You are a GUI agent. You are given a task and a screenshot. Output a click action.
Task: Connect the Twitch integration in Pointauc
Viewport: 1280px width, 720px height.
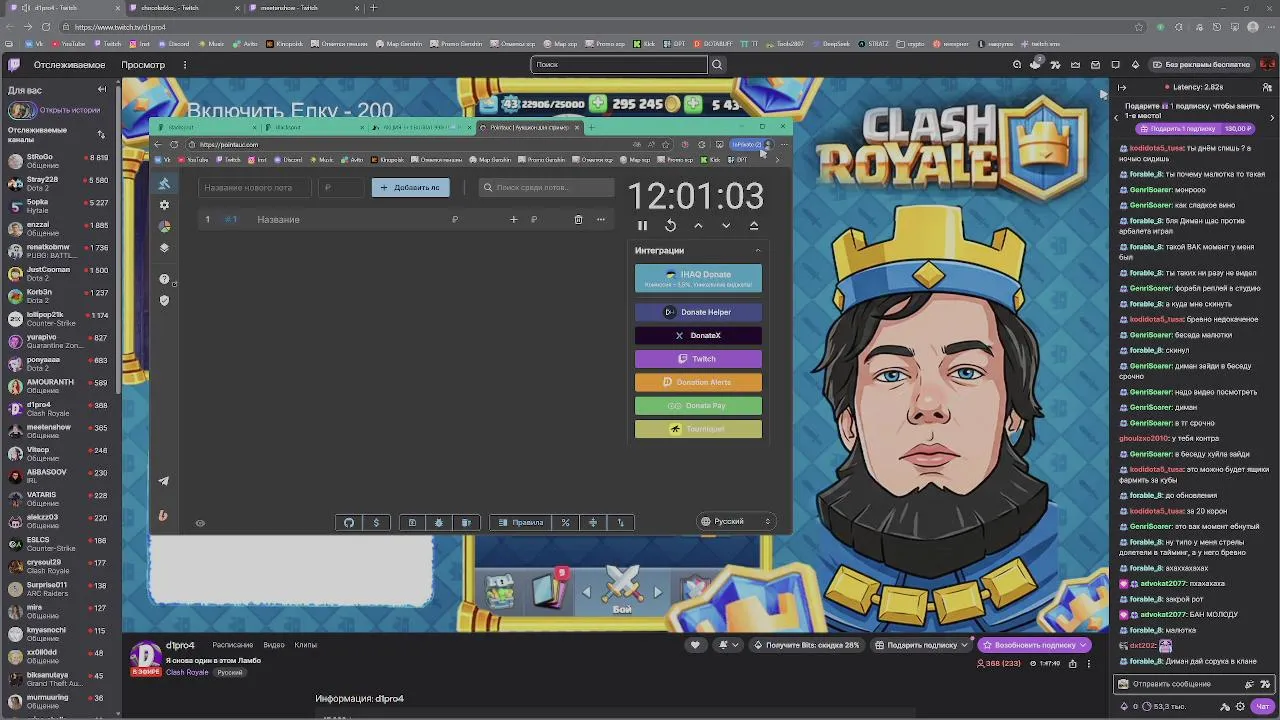698,359
